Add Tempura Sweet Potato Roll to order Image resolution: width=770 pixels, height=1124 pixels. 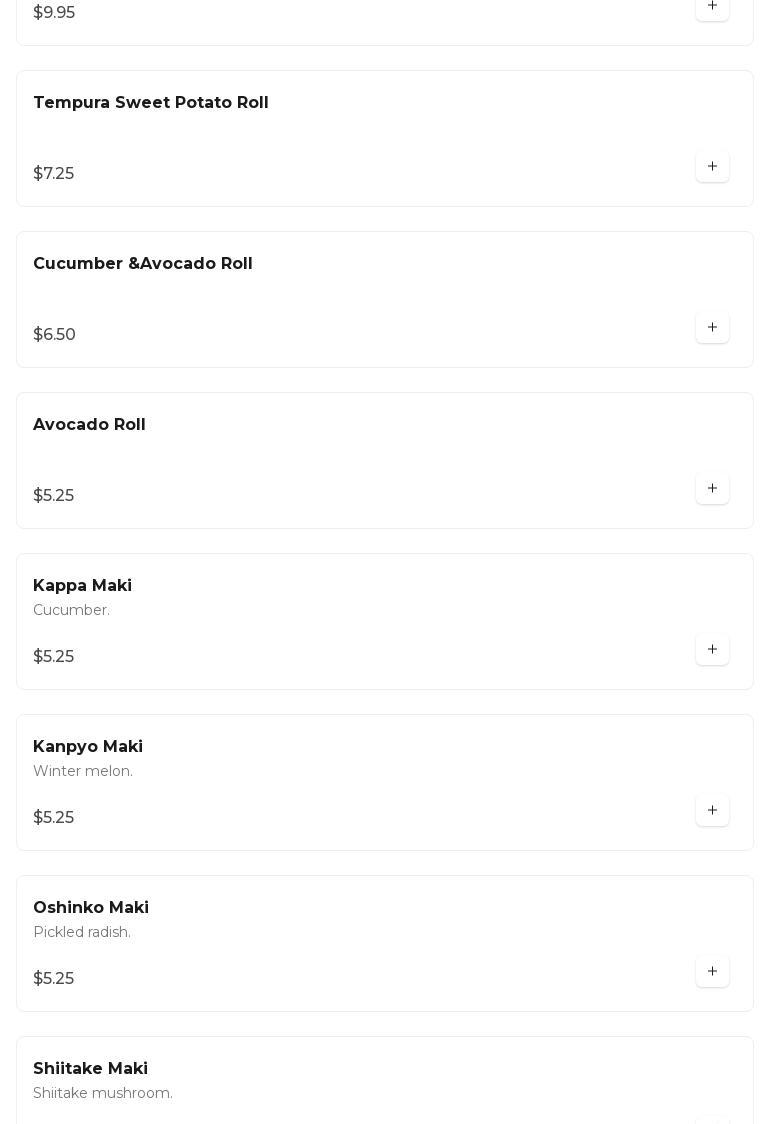click(x=712, y=167)
